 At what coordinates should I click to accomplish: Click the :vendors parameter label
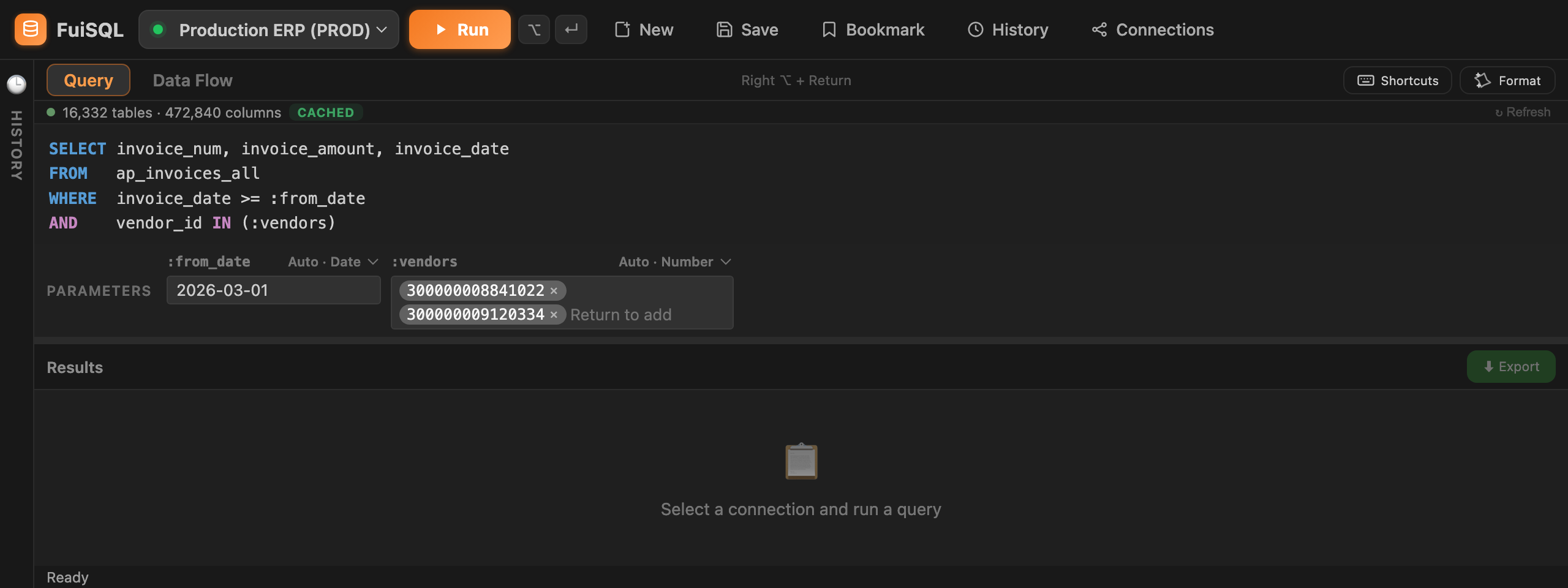click(x=424, y=262)
